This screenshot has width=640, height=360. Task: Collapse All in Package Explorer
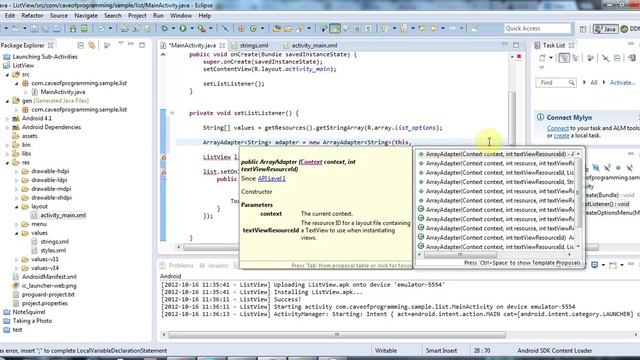pyautogui.click(x=80, y=45)
